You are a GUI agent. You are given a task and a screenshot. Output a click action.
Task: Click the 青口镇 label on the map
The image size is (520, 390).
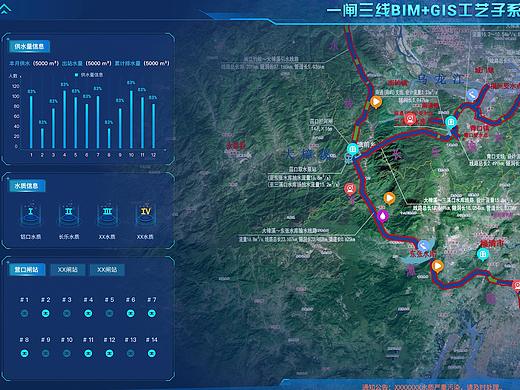[x=479, y=128]
